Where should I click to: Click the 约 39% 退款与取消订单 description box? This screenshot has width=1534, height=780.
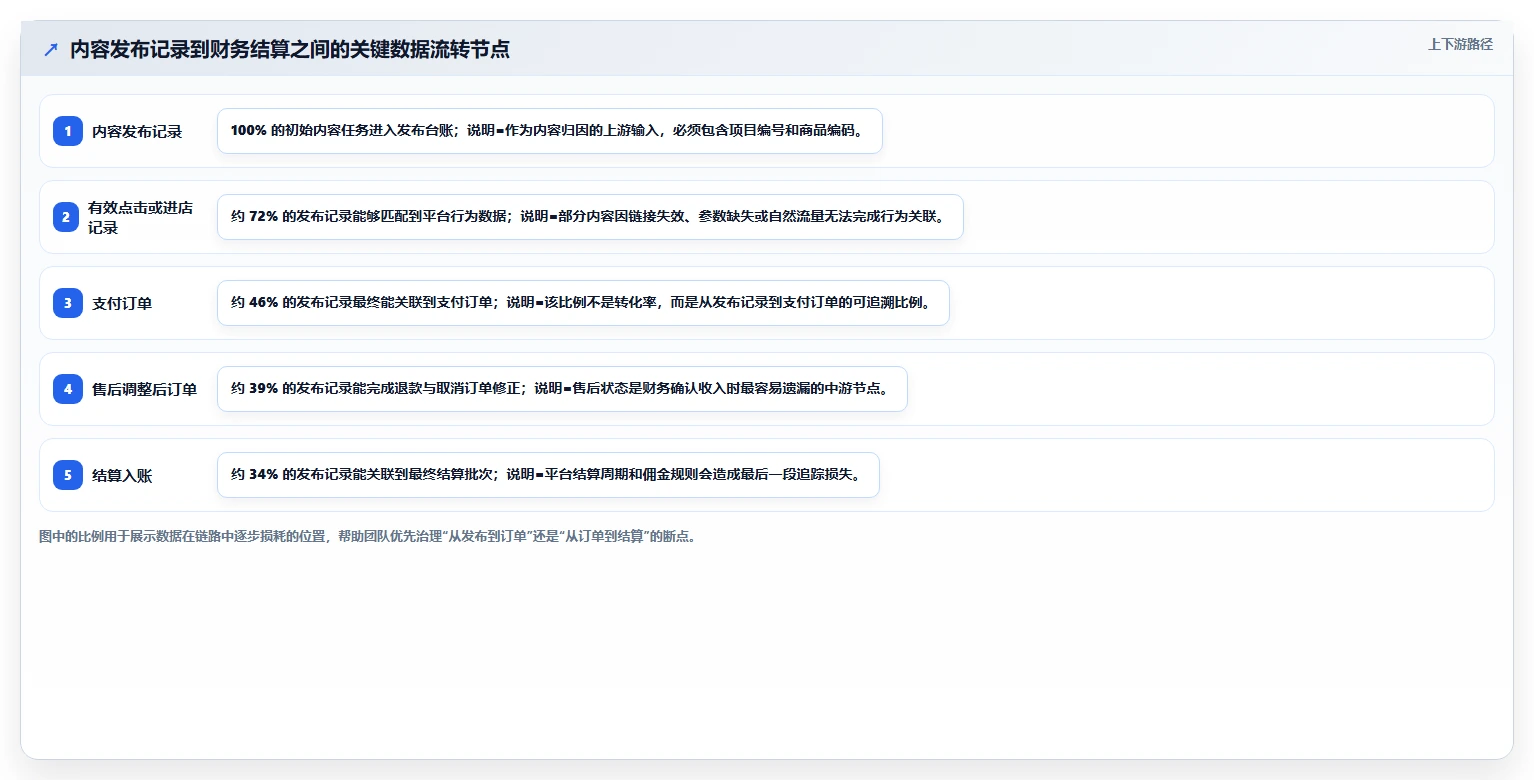tap(562, 389)
